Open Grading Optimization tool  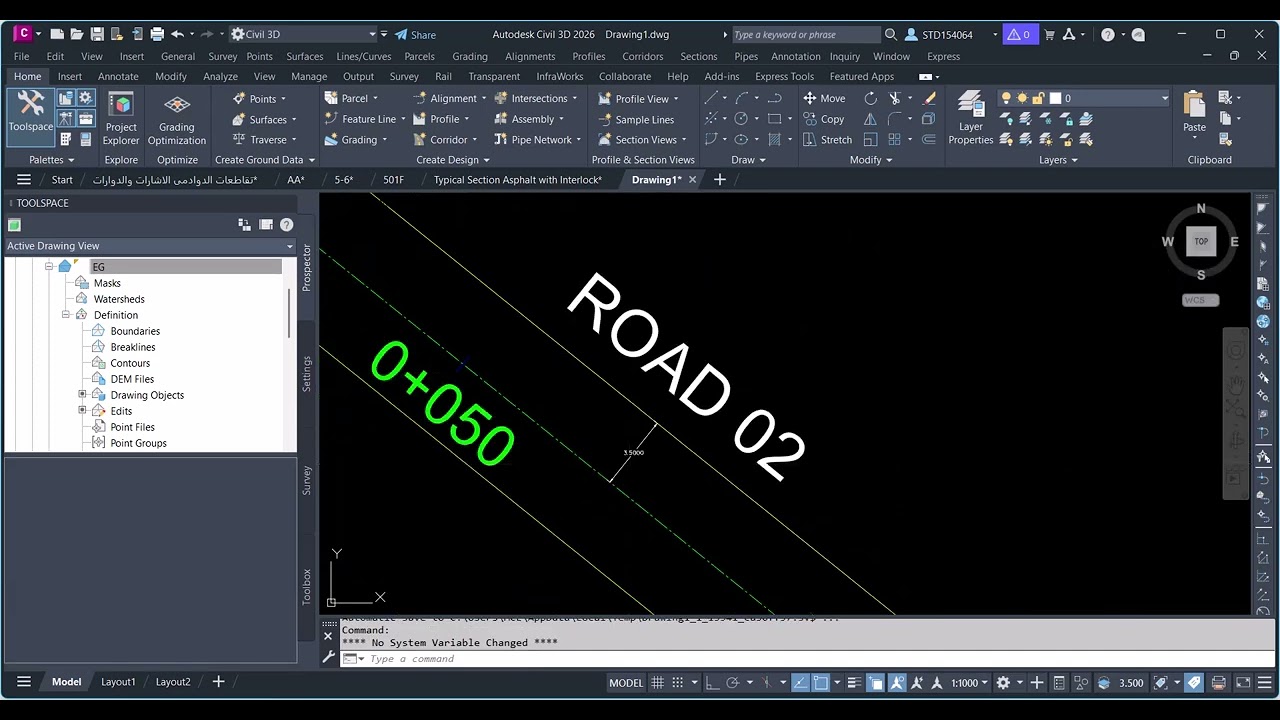click(x=177, y=119)
